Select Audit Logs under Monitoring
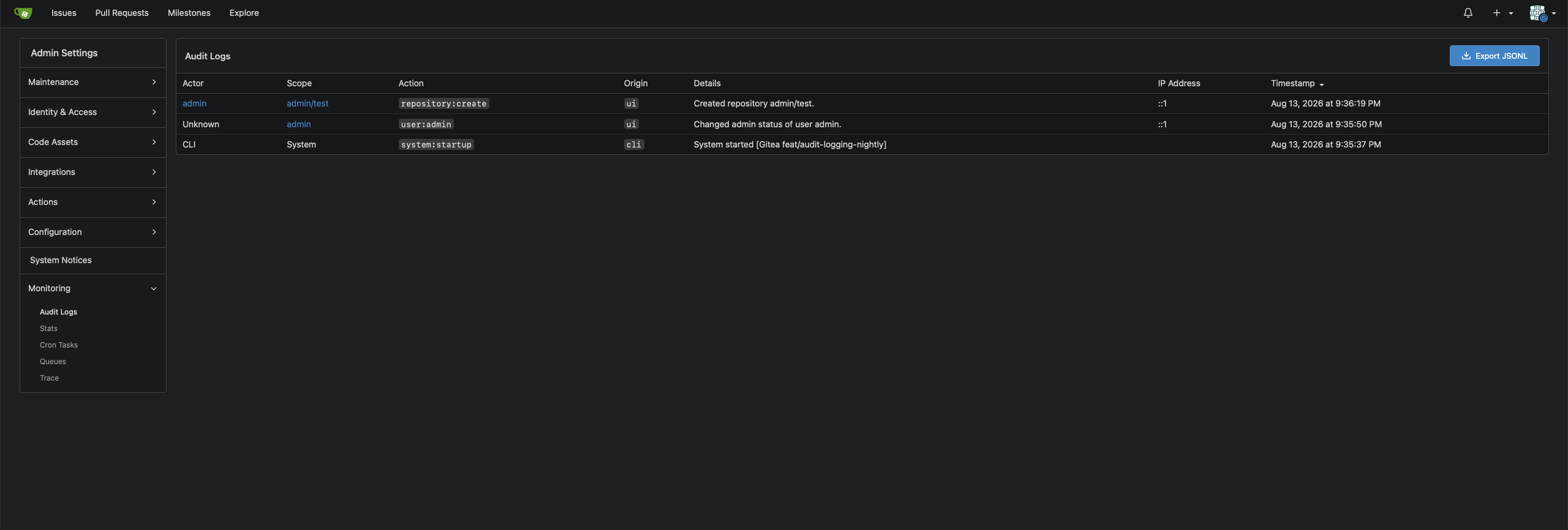 click(58, 312)
